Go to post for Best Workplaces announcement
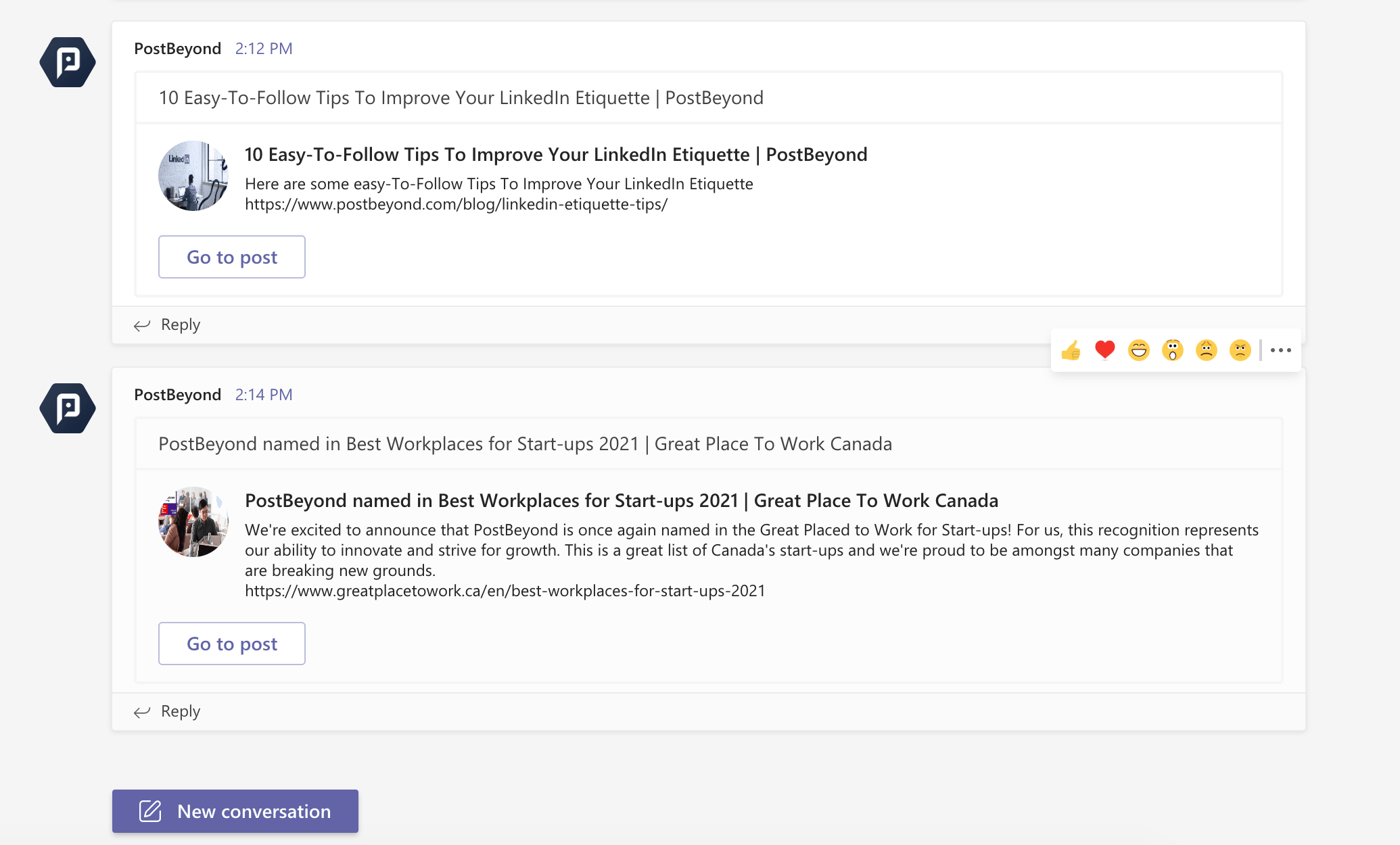The height and width of the screenshot is (845, 1400). (232, 644)
